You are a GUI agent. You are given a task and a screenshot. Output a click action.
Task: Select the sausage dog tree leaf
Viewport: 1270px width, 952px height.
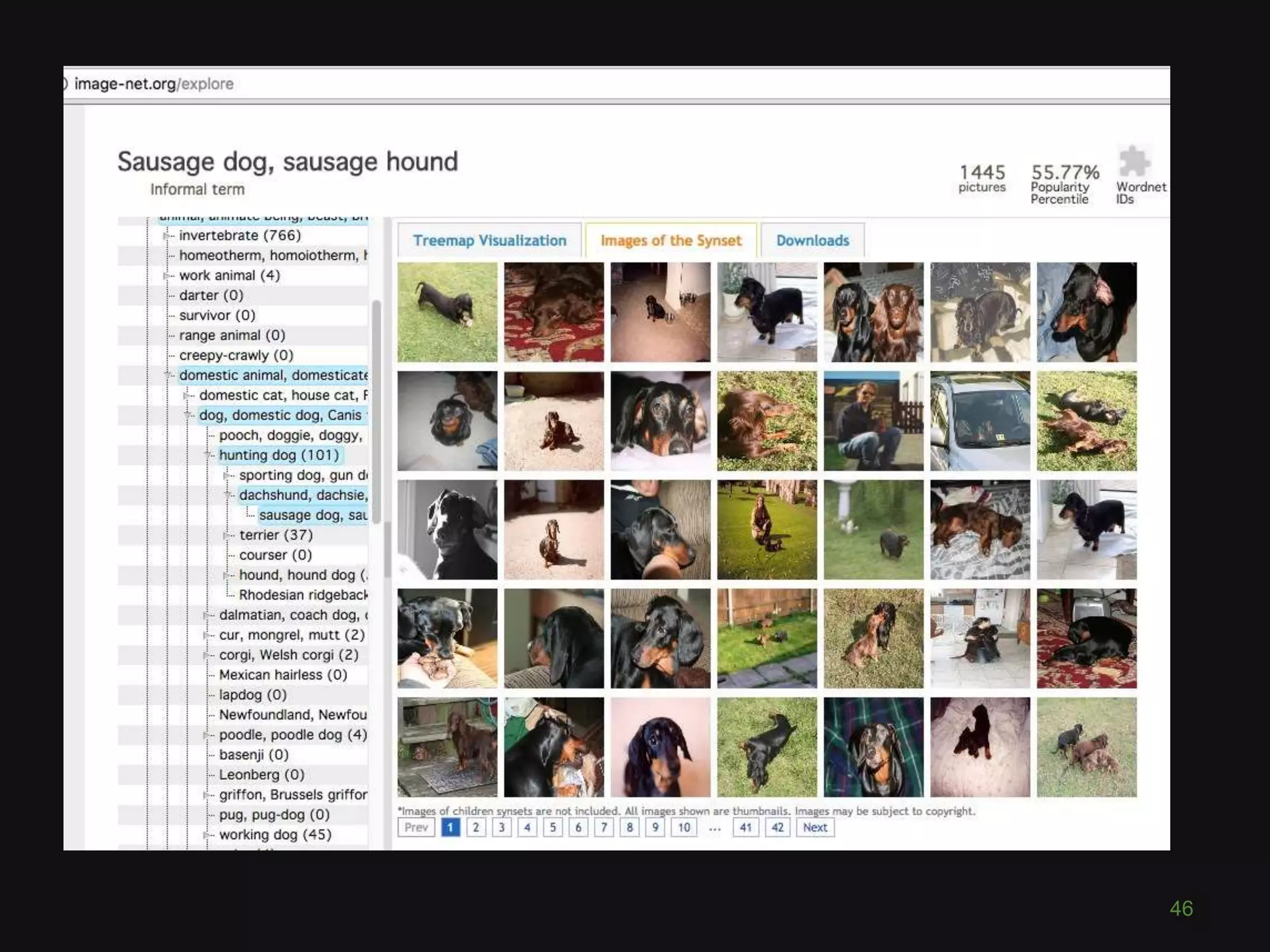(313, 515)
